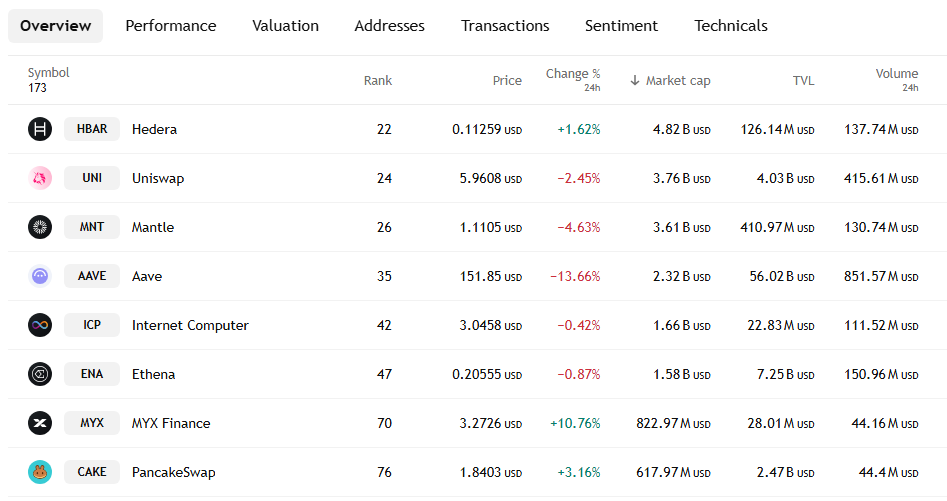
Task: Select the Technicals tab
Action: 731,26
